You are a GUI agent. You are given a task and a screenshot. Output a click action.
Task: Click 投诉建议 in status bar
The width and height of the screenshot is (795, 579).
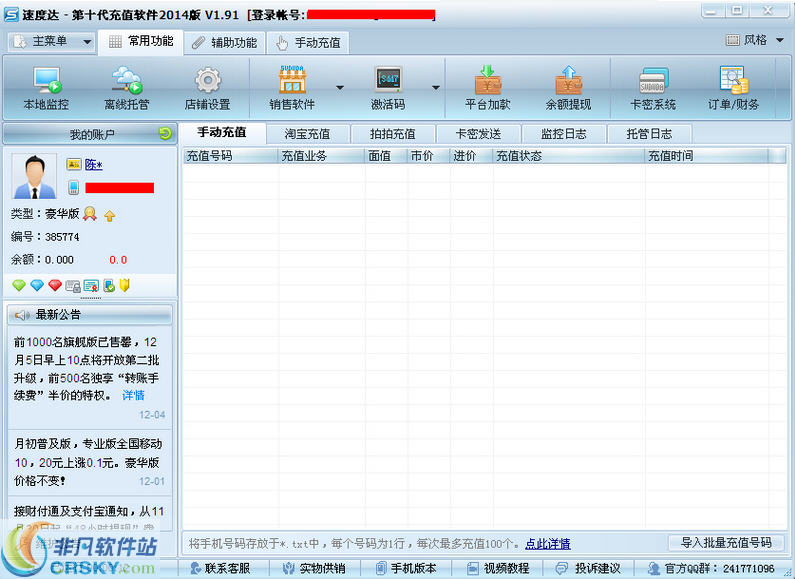point(588,568)
